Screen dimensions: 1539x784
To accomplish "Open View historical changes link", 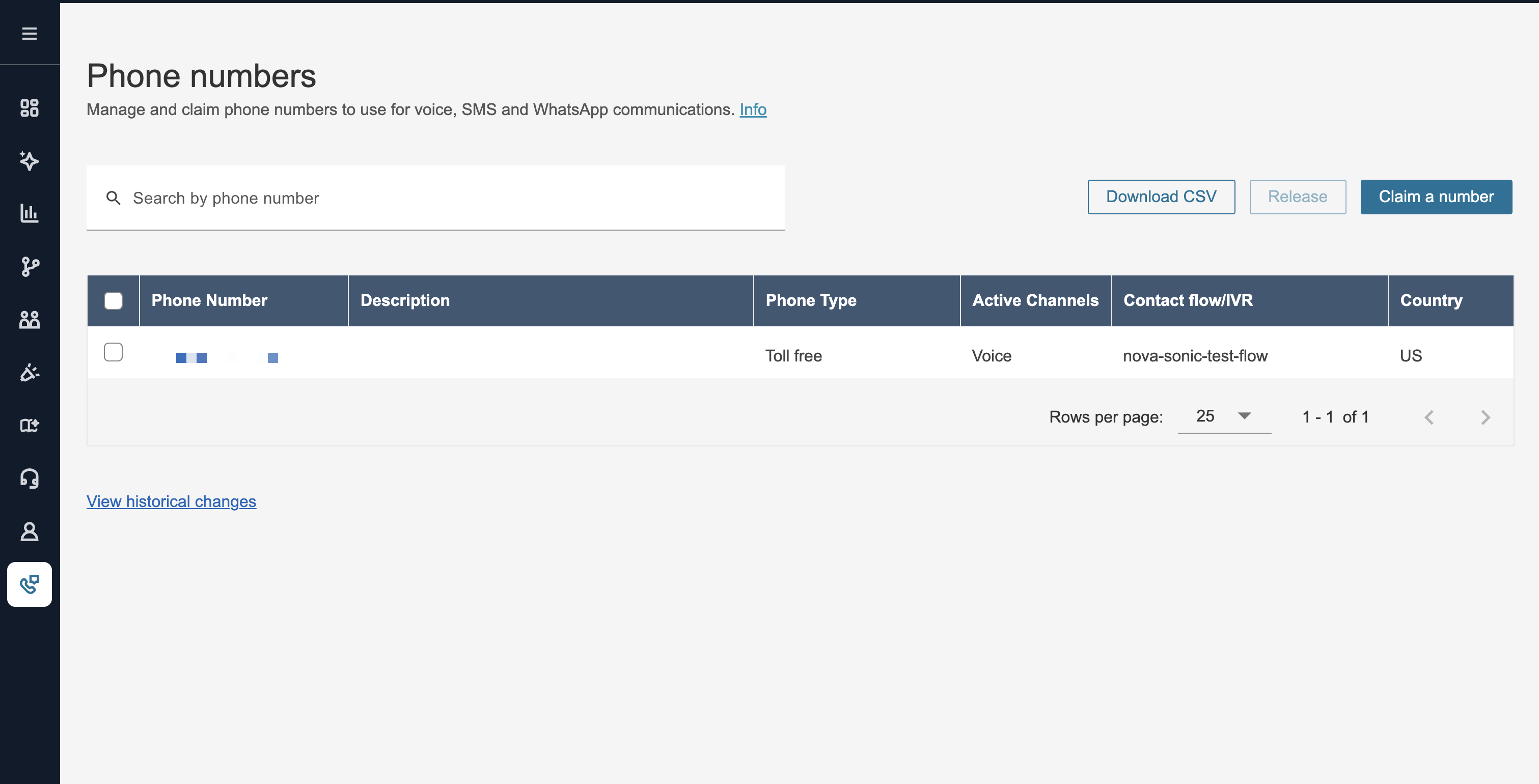I will tap(171, 501).
